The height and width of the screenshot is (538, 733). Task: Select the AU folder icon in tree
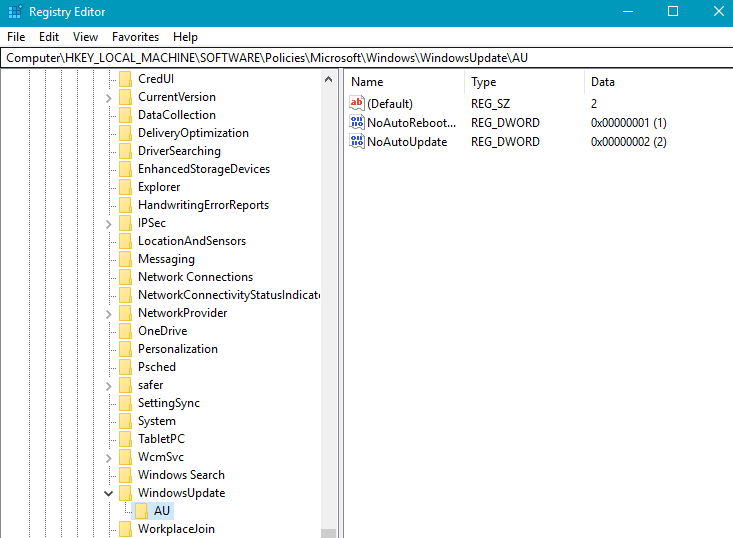[x=141, y=511]
